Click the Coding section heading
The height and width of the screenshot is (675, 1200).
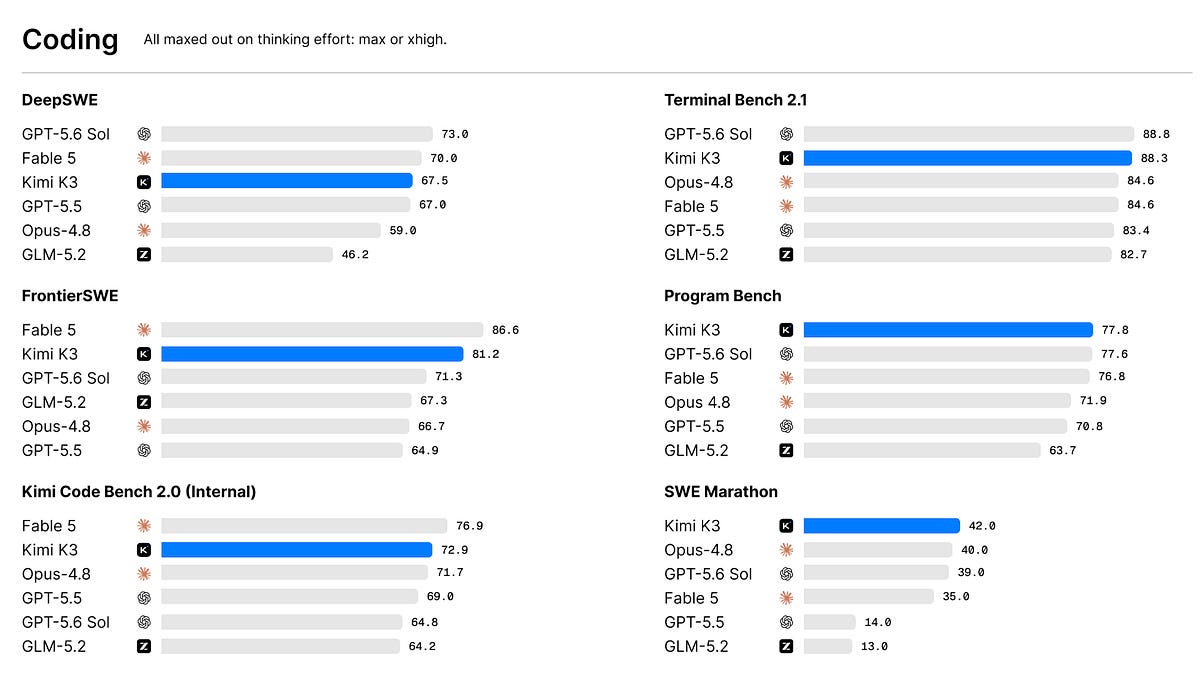(x=70, y=40)
